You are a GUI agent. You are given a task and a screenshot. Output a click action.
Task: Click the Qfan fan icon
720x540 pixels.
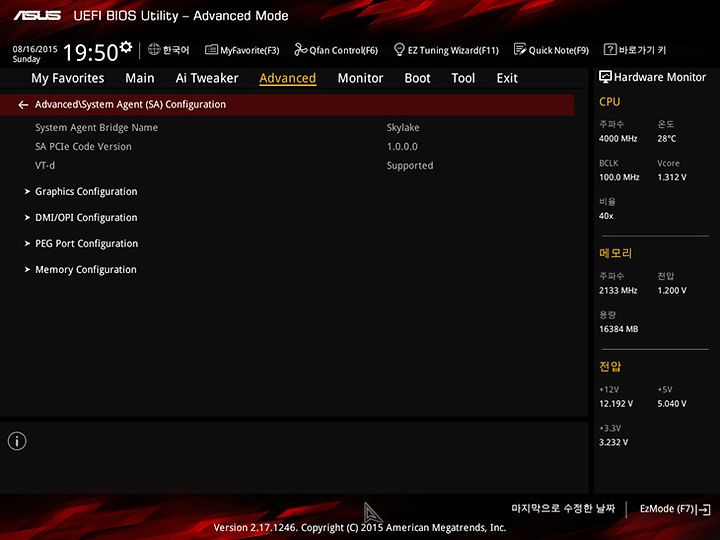pos(300,49)
